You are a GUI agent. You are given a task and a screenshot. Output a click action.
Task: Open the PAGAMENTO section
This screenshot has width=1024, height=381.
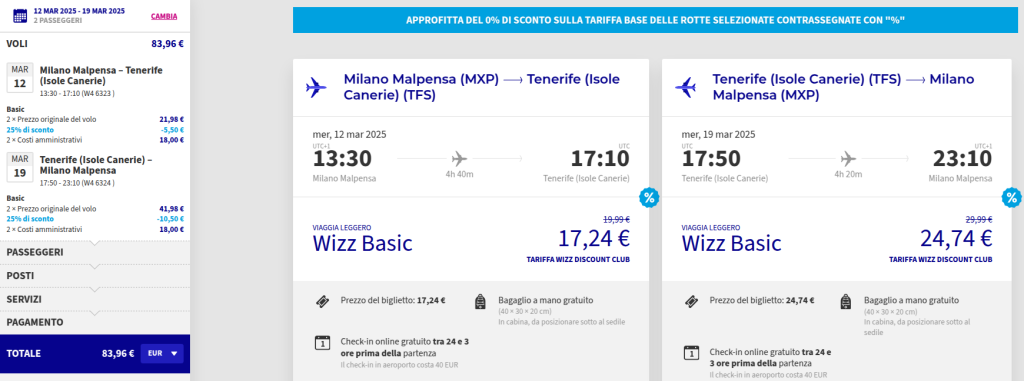click(95, 323)
